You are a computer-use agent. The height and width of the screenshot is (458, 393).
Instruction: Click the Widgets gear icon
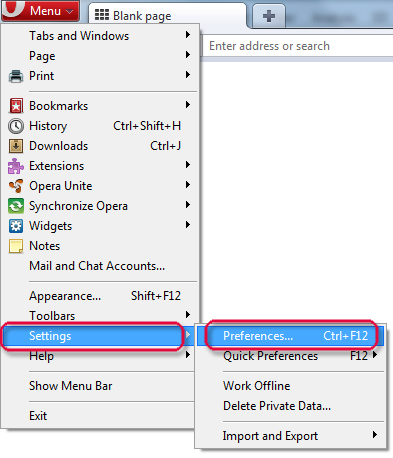pyautogui.click(x=16, y=226)
